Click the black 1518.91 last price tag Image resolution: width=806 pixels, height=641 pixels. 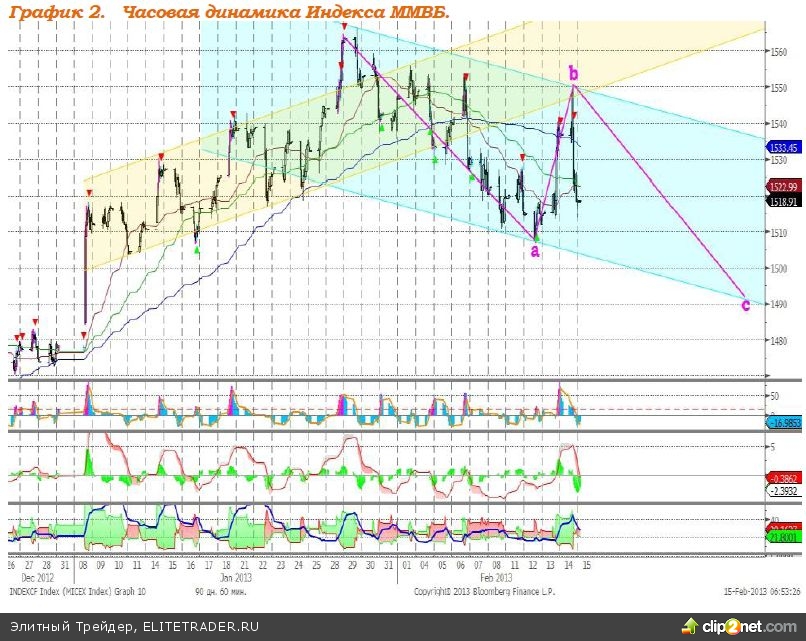783,201
